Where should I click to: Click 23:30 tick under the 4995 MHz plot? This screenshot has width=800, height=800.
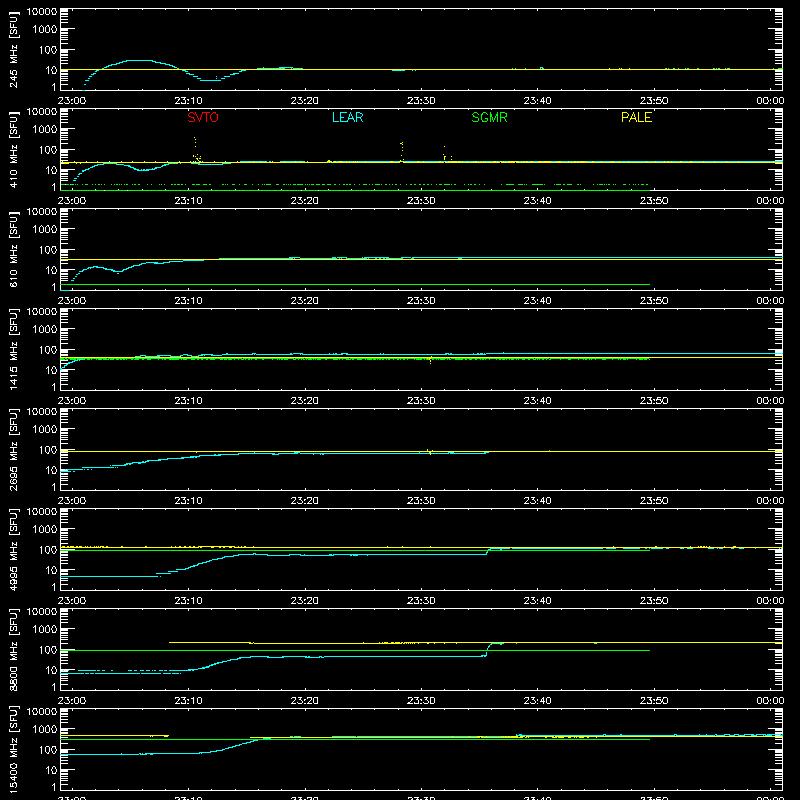(421, 601)
